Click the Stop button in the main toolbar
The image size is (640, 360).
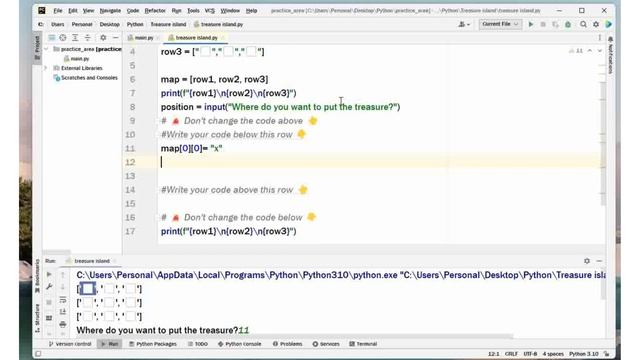(543, 24)
